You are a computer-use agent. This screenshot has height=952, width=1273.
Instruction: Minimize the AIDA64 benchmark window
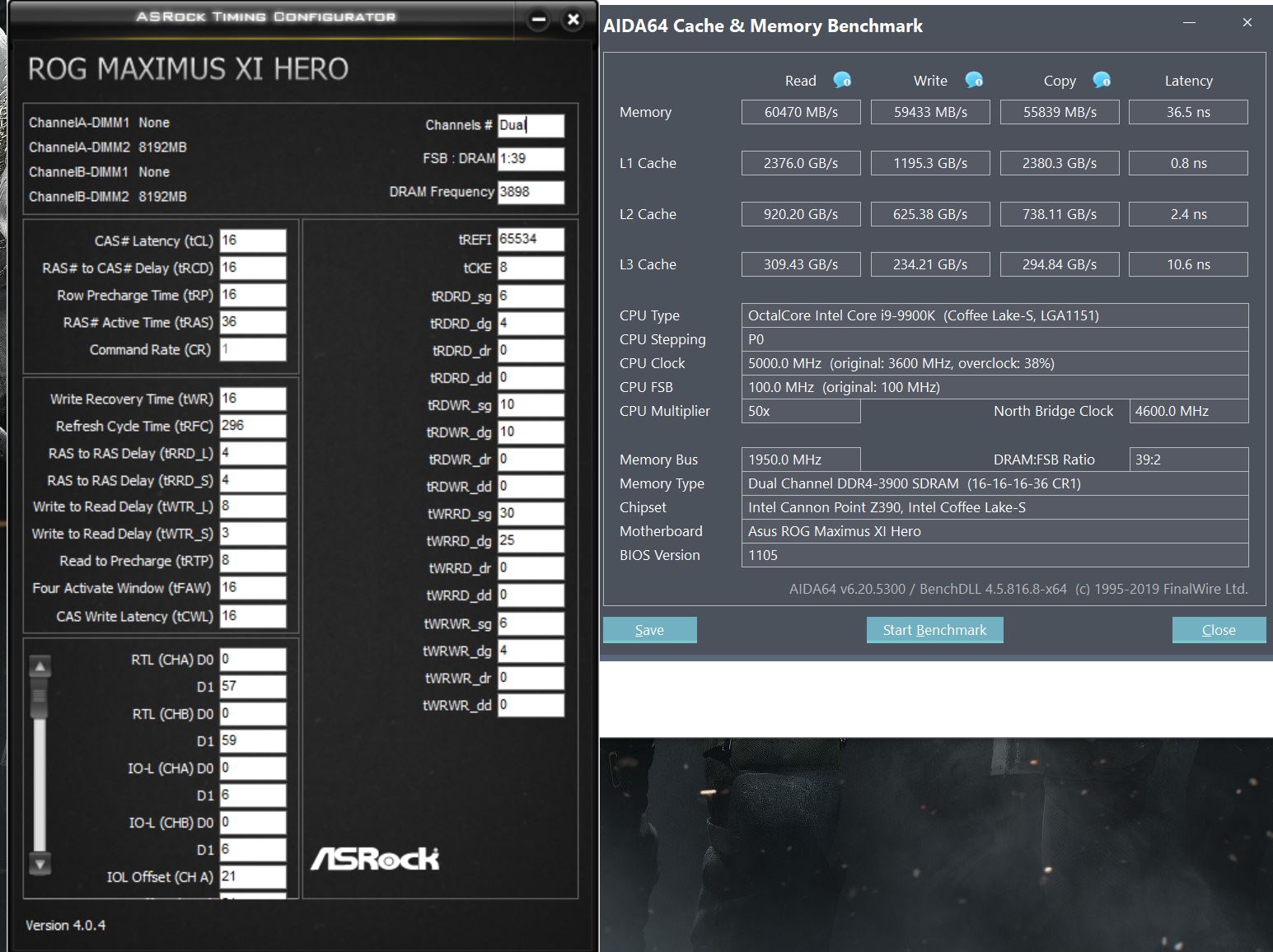pyautogui.click(x=1189, y=23)
